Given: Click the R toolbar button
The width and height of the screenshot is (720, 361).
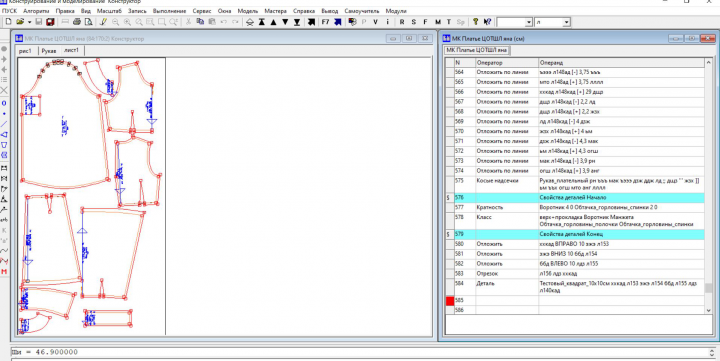Looking at the screenshot, I should [402, 22].
